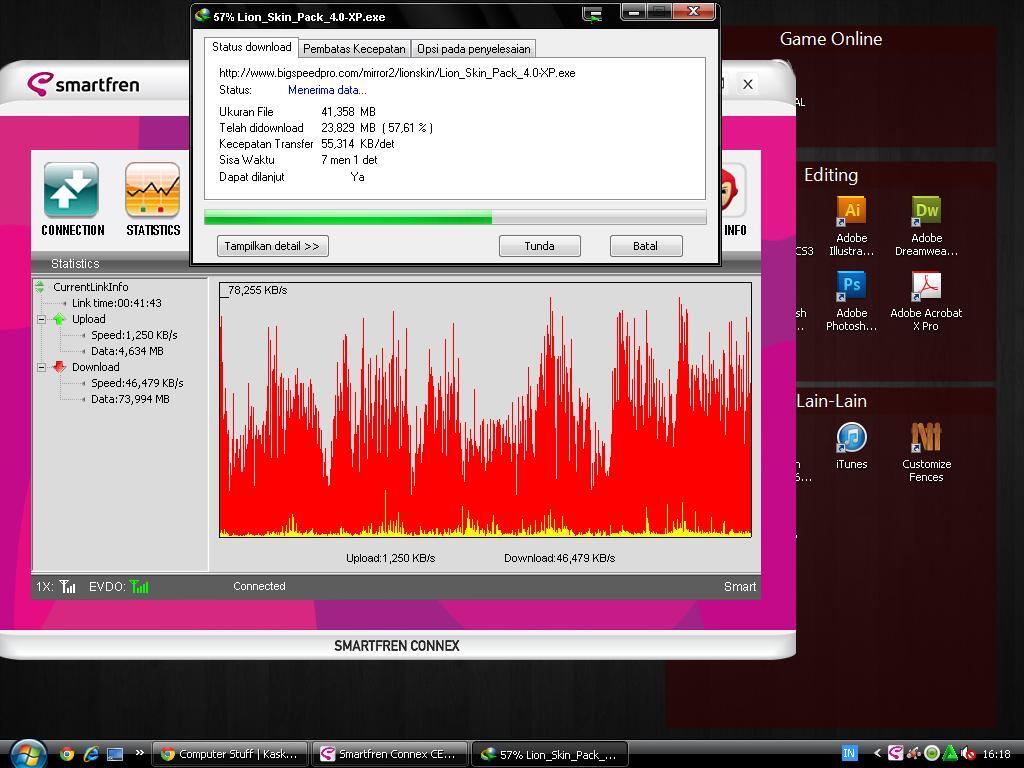The image size is (1024, 768).
Task: Launch Adobe Illustrator desktop shortcut
Action: (851, 213)
